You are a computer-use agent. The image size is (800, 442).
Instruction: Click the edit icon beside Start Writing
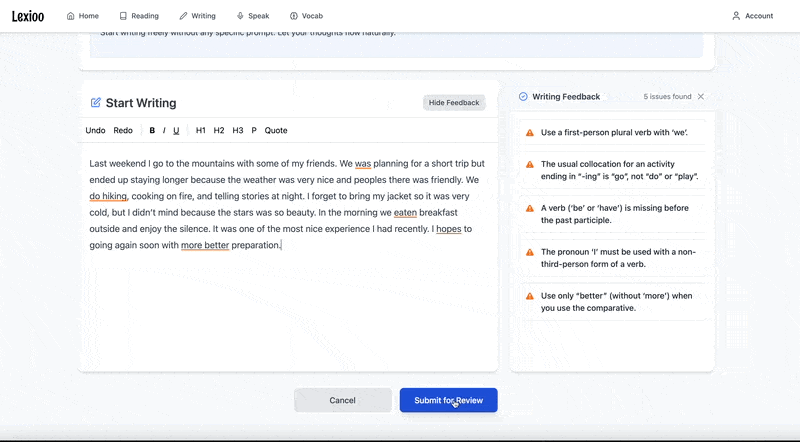(x=95, y=103)
